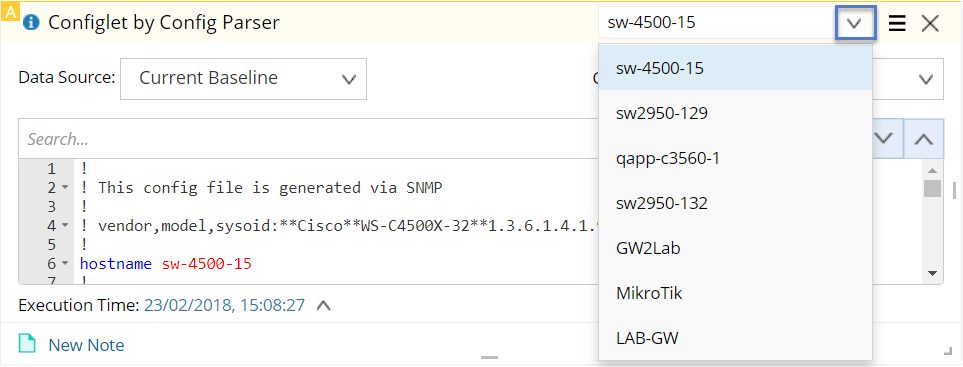This screenshot has width=963, height=367.
Task: Pick qapp-c3560-1 from the list
Action: 735,158
